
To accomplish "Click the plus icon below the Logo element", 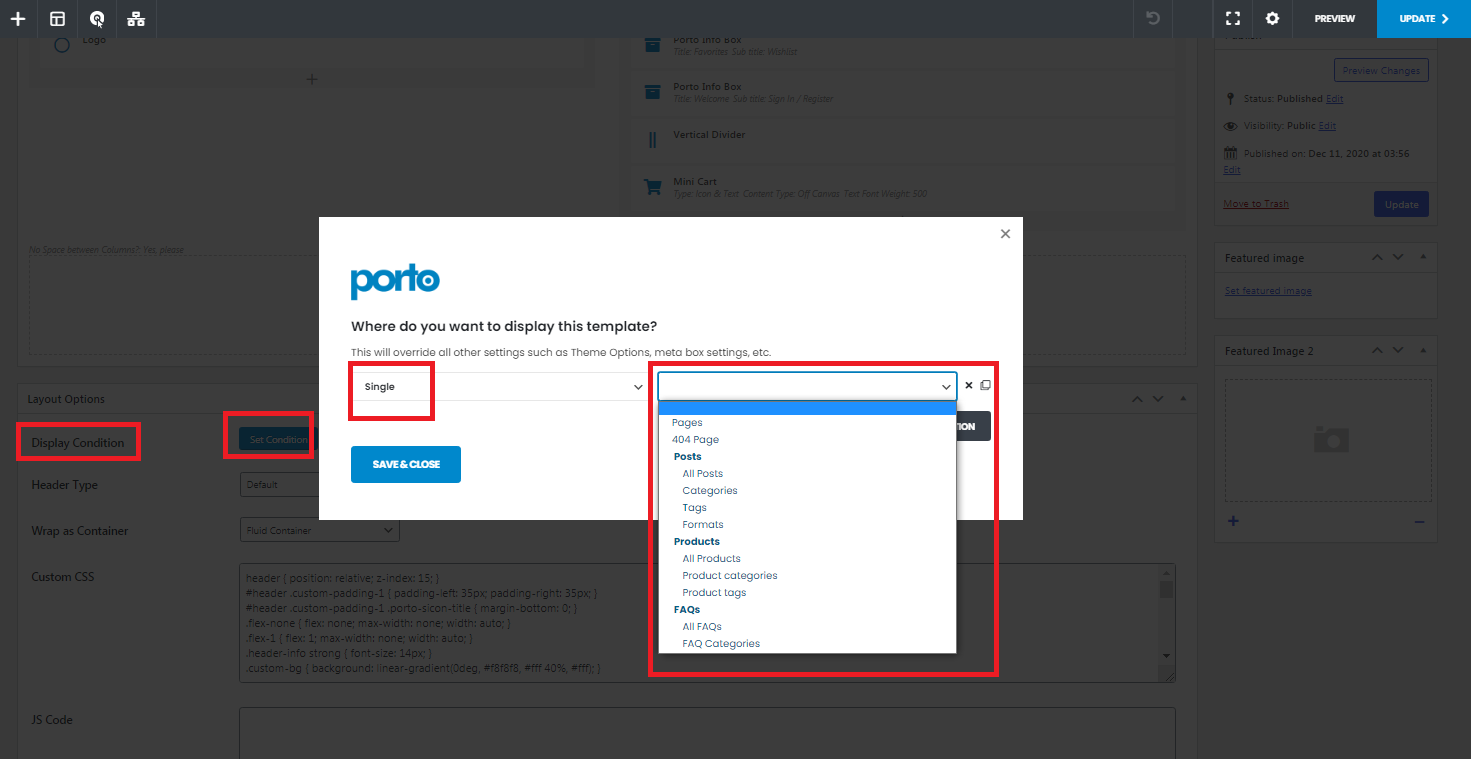I will pos(312,78).
